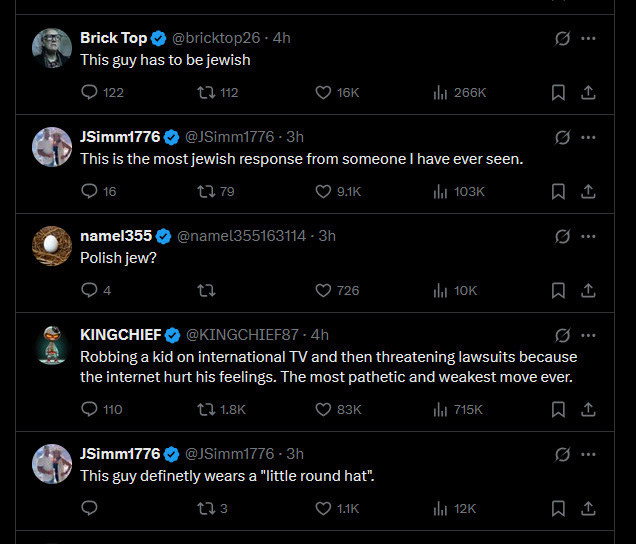636x544 pixels.
Task: Open the 4h timestamp on KINGCHIEF's post
Action: (x=319, y=335)
